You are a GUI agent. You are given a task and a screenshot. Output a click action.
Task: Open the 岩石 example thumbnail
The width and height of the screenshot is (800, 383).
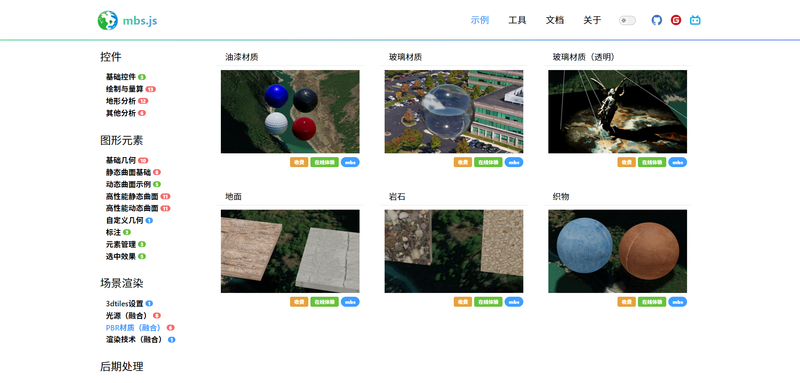click(x=454, y=251)
